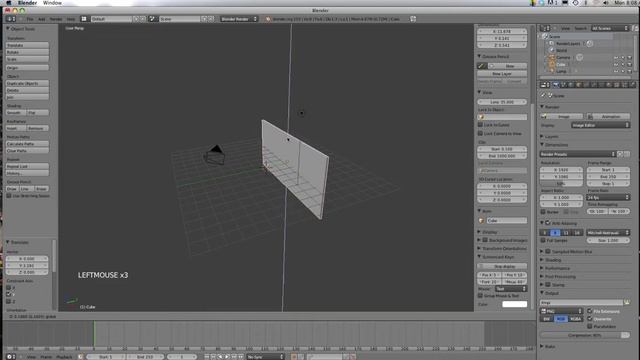
Task: Select the Camera item in outliner
Action: 563,58
